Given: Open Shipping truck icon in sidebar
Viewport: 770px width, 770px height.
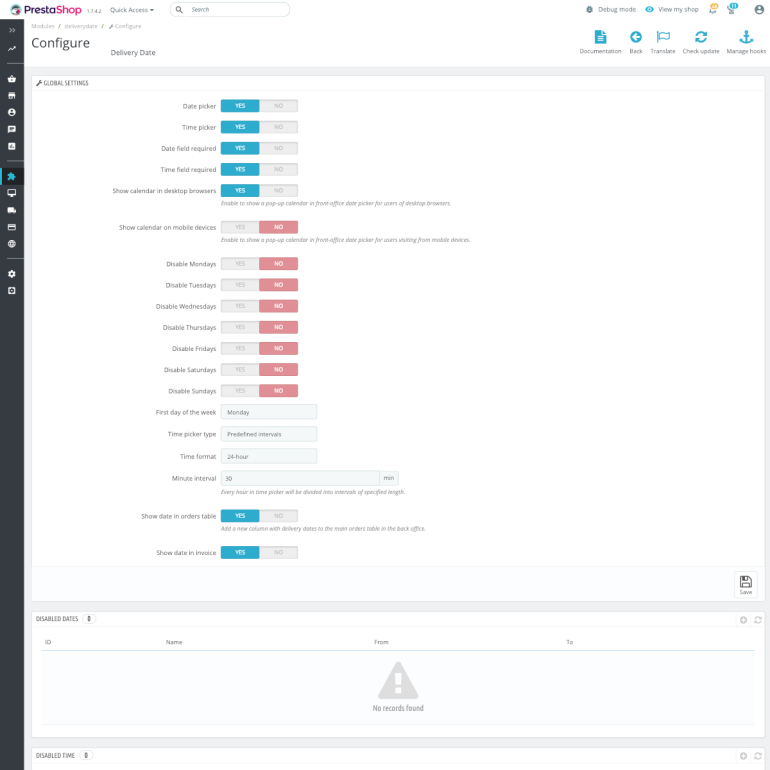Looking at the screenshot, I should (12, 210).
